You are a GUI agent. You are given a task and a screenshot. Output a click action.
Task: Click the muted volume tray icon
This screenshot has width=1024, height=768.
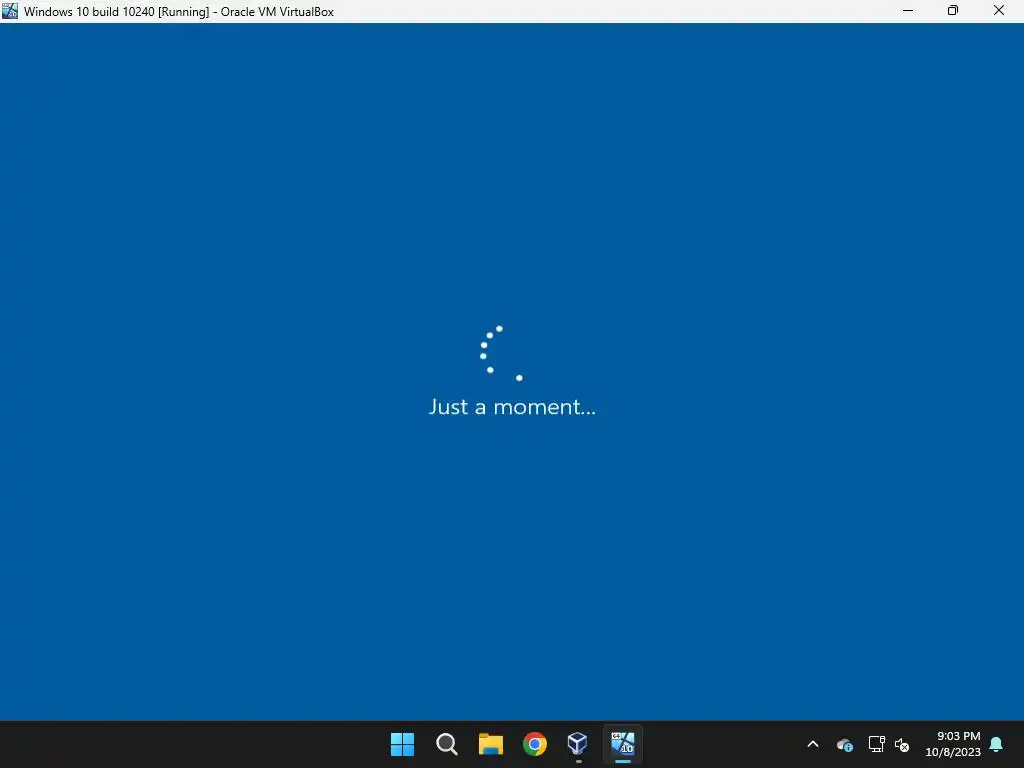pos(903,744)
